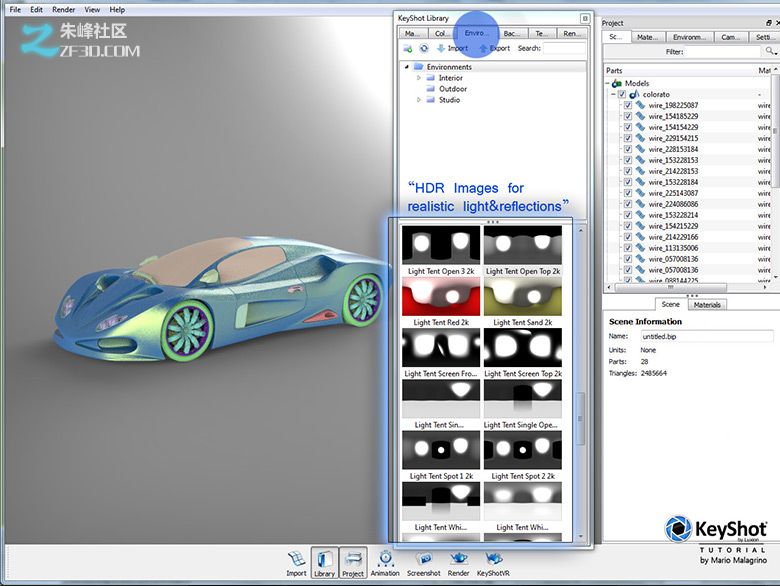Toggle the Library panel icon

[x=324, y=560]
